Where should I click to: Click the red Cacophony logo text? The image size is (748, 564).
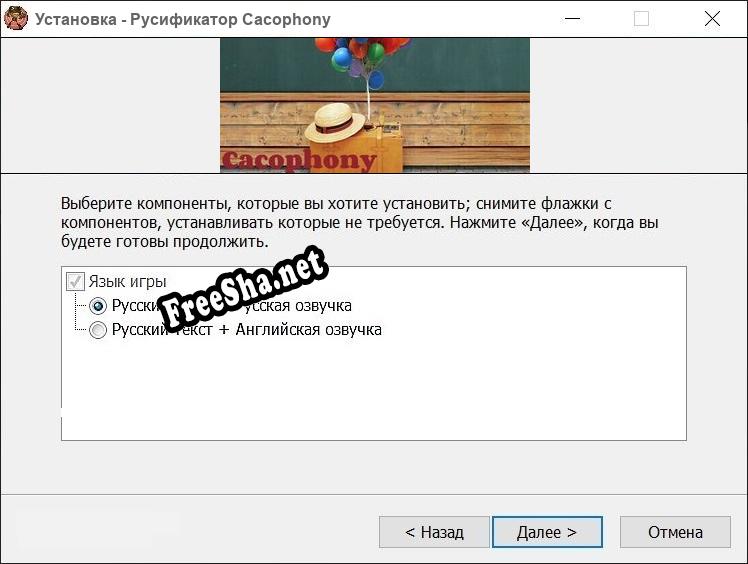point(298,160)
